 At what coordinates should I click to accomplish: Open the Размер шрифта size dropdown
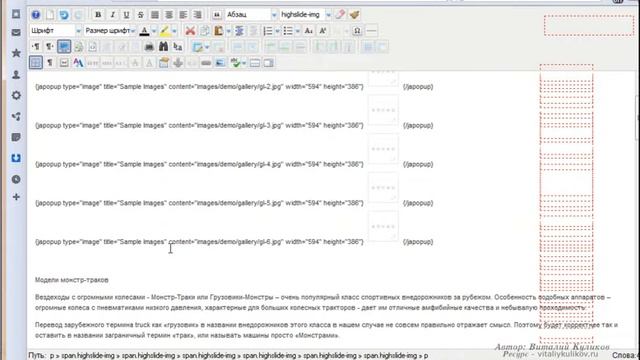click(110, 31)
